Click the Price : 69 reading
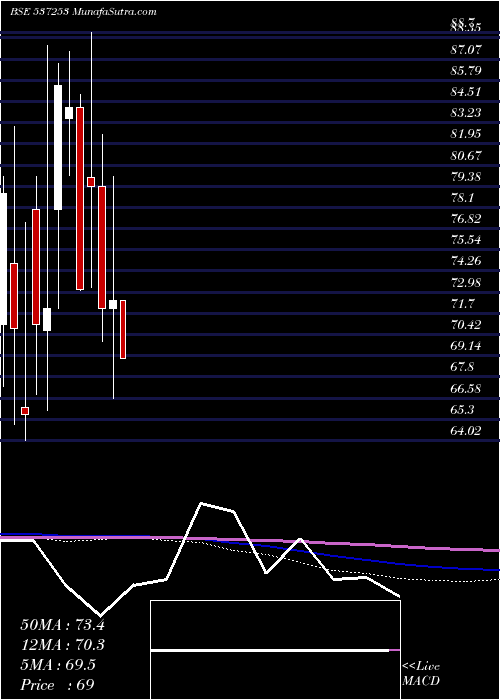The height and width of the screenshot is (700, 500). click(57, 685)
